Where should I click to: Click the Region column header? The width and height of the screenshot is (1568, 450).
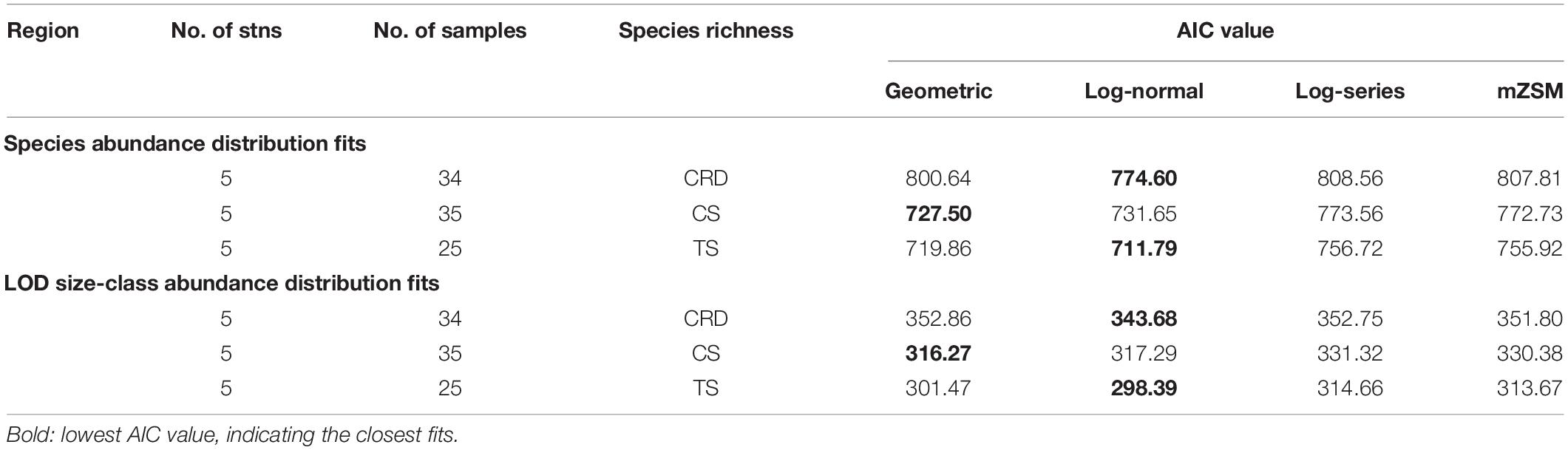pyautogui.click(x=44, y=31)
